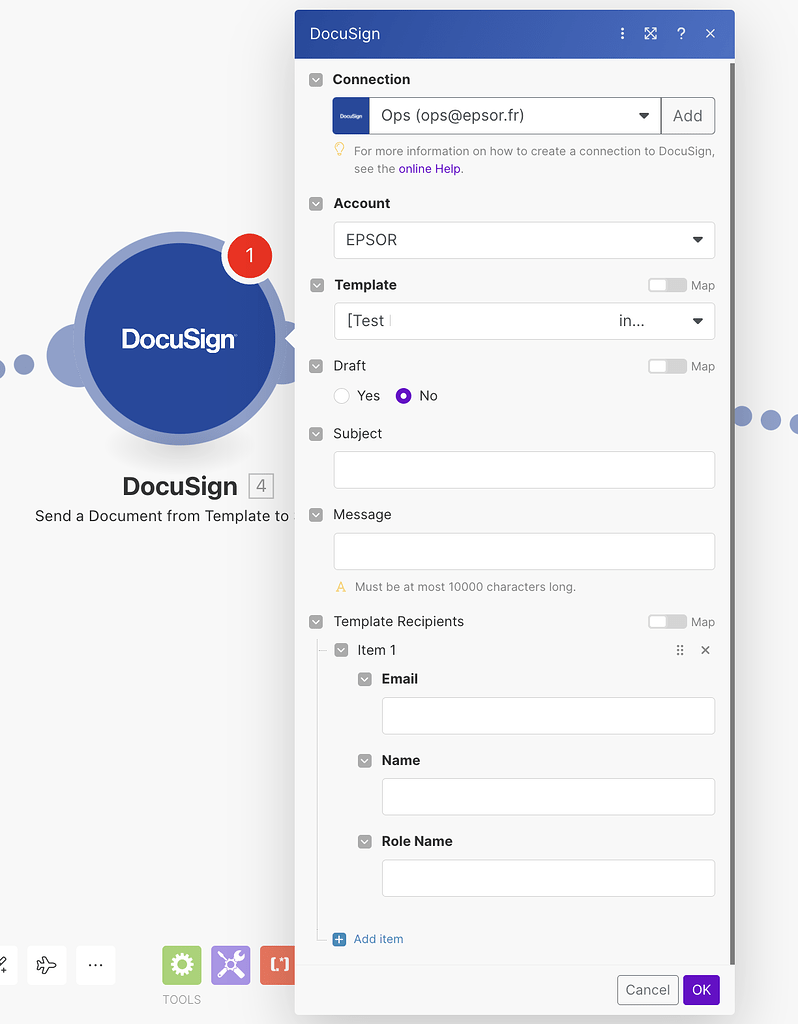Confirm with the OK button
Screen dimensions: 798x1024
(701, 990)
